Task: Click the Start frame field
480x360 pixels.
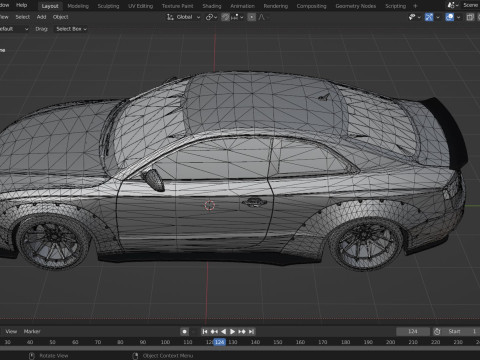Action: click(x=461, y=331)
